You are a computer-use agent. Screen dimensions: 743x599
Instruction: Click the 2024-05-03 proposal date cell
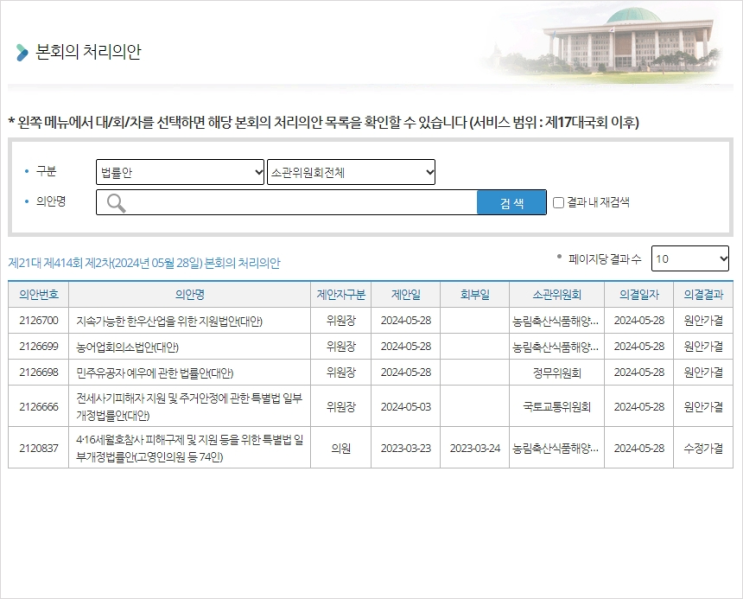(406, 407)
